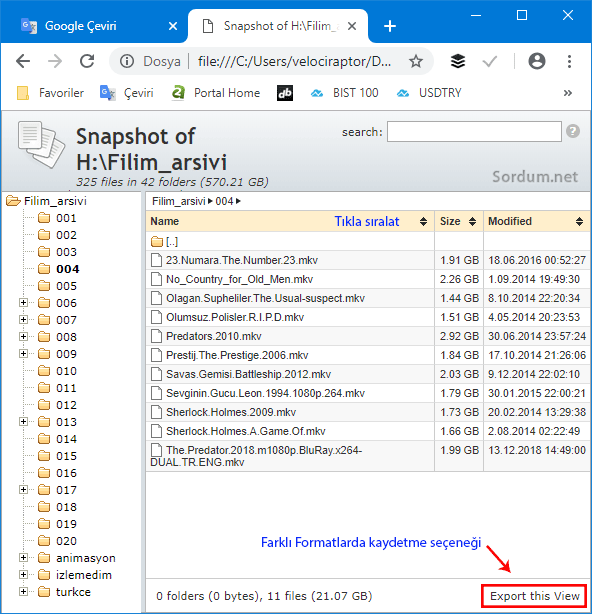
Task: Sort by Name using its sort arrows
Action: click(423, 221)
